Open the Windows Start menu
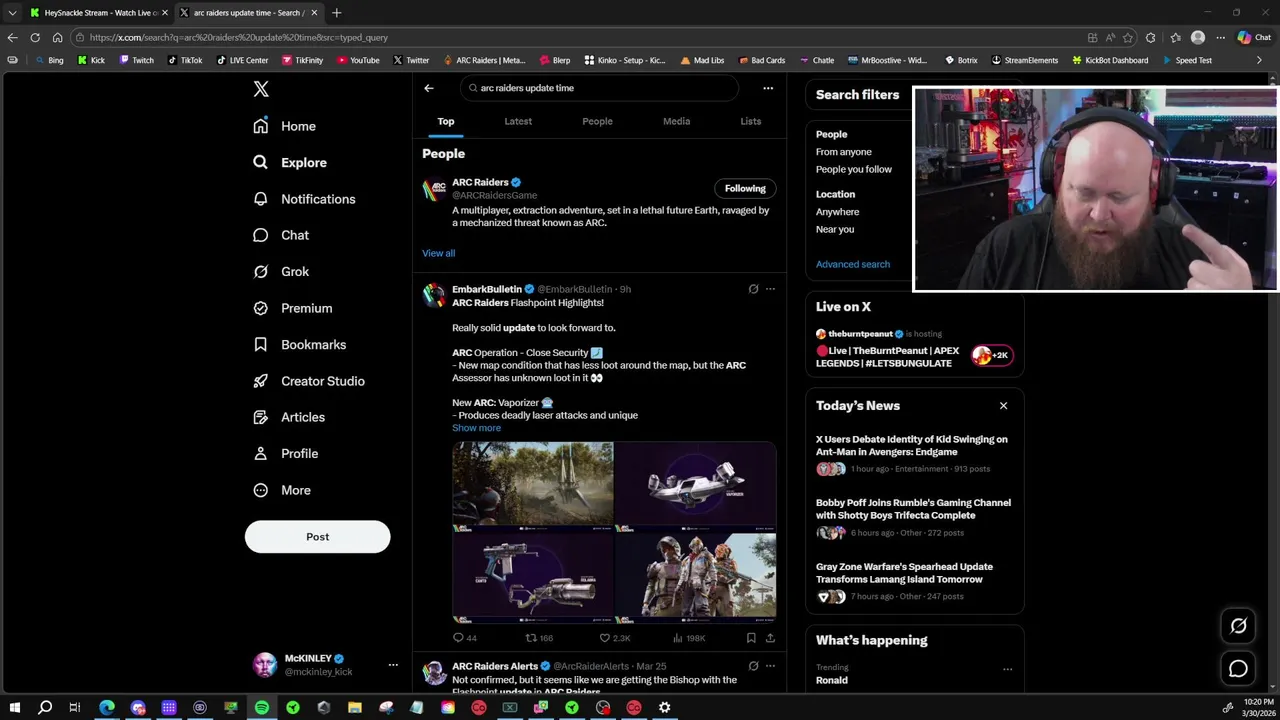The width and height of the screenshot is (1280, 720). coord(14,708)
